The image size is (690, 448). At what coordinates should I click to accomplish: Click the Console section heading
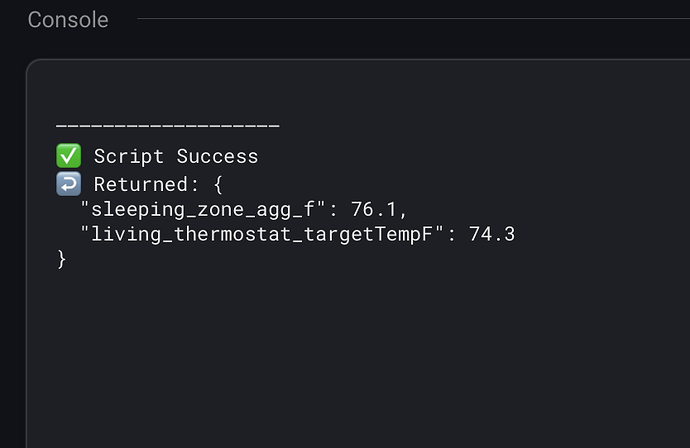point(68,19)
